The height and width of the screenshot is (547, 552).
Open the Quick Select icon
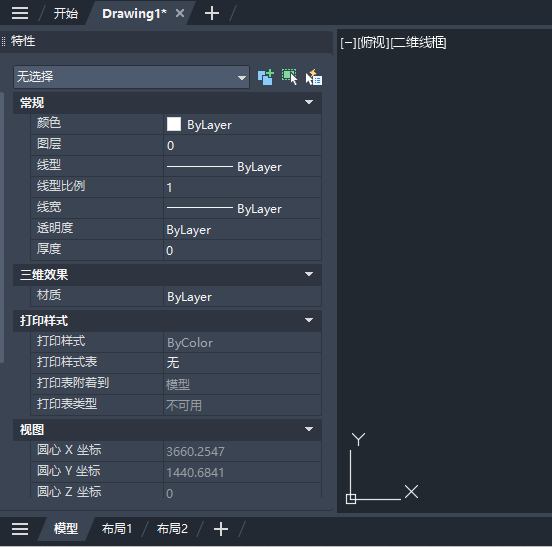(x=314, y=77)
